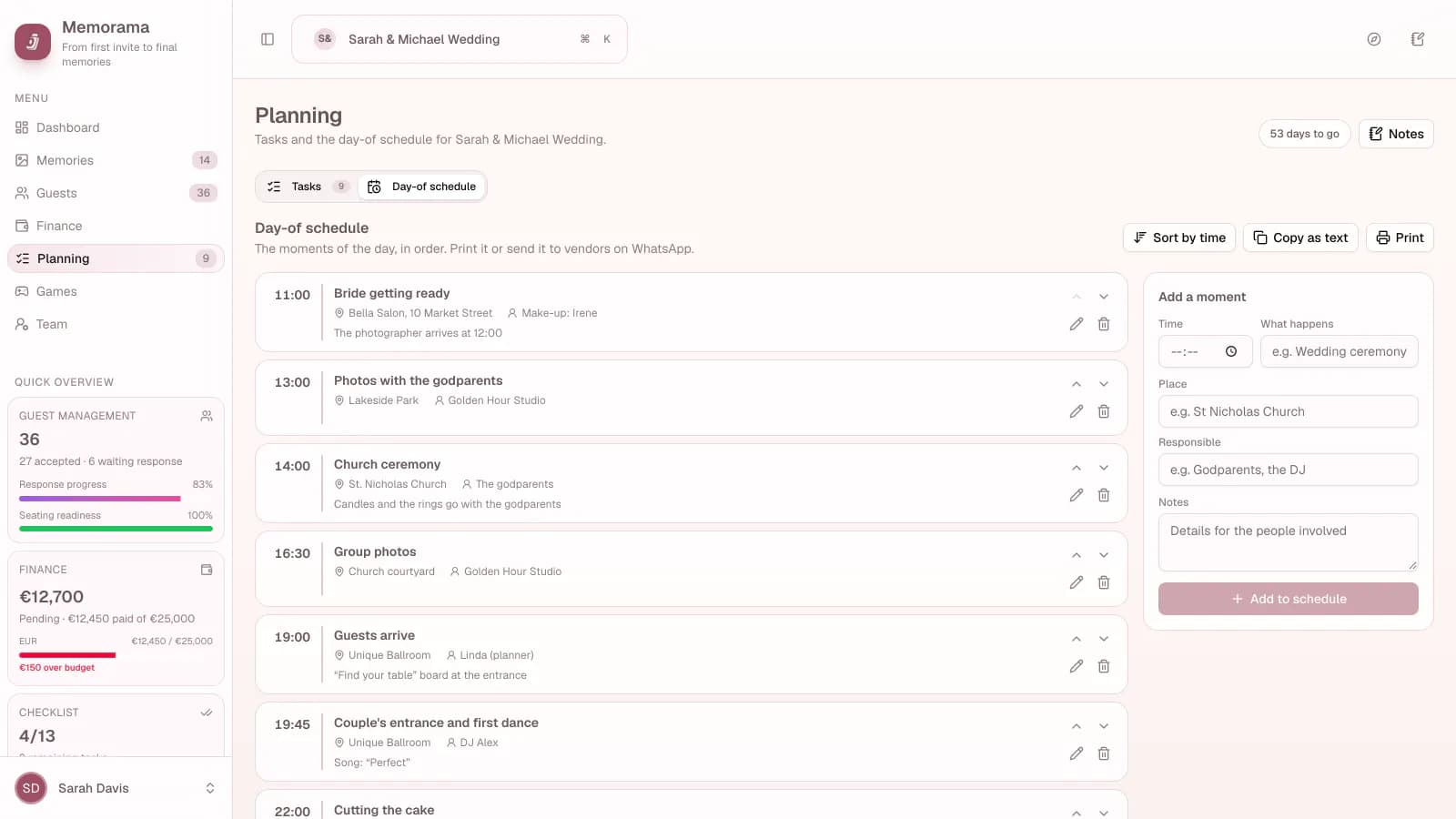1456x819 pixels.
Task: Click Copy as text button
Action: 1300,238
